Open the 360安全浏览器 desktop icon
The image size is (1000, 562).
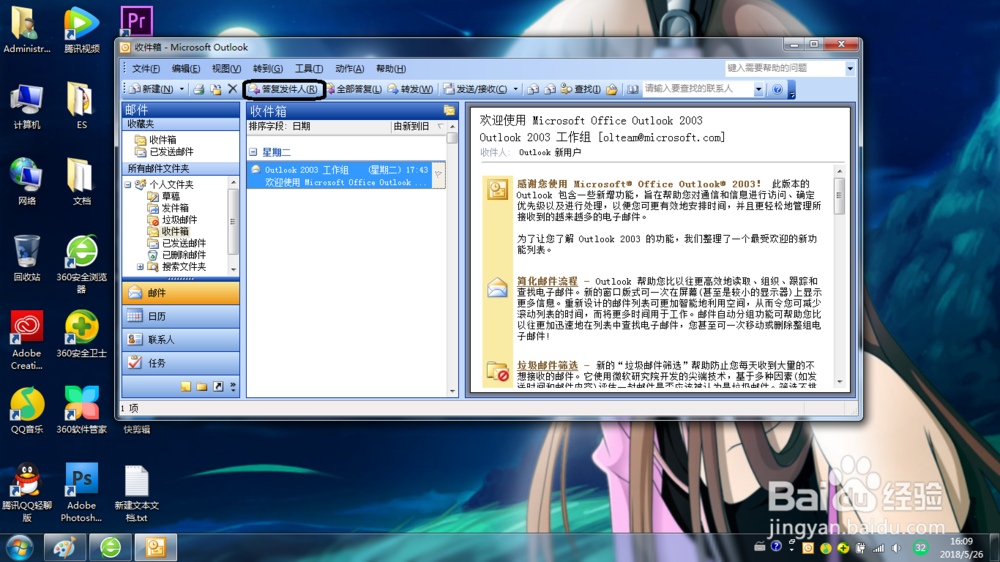(82, 264)
